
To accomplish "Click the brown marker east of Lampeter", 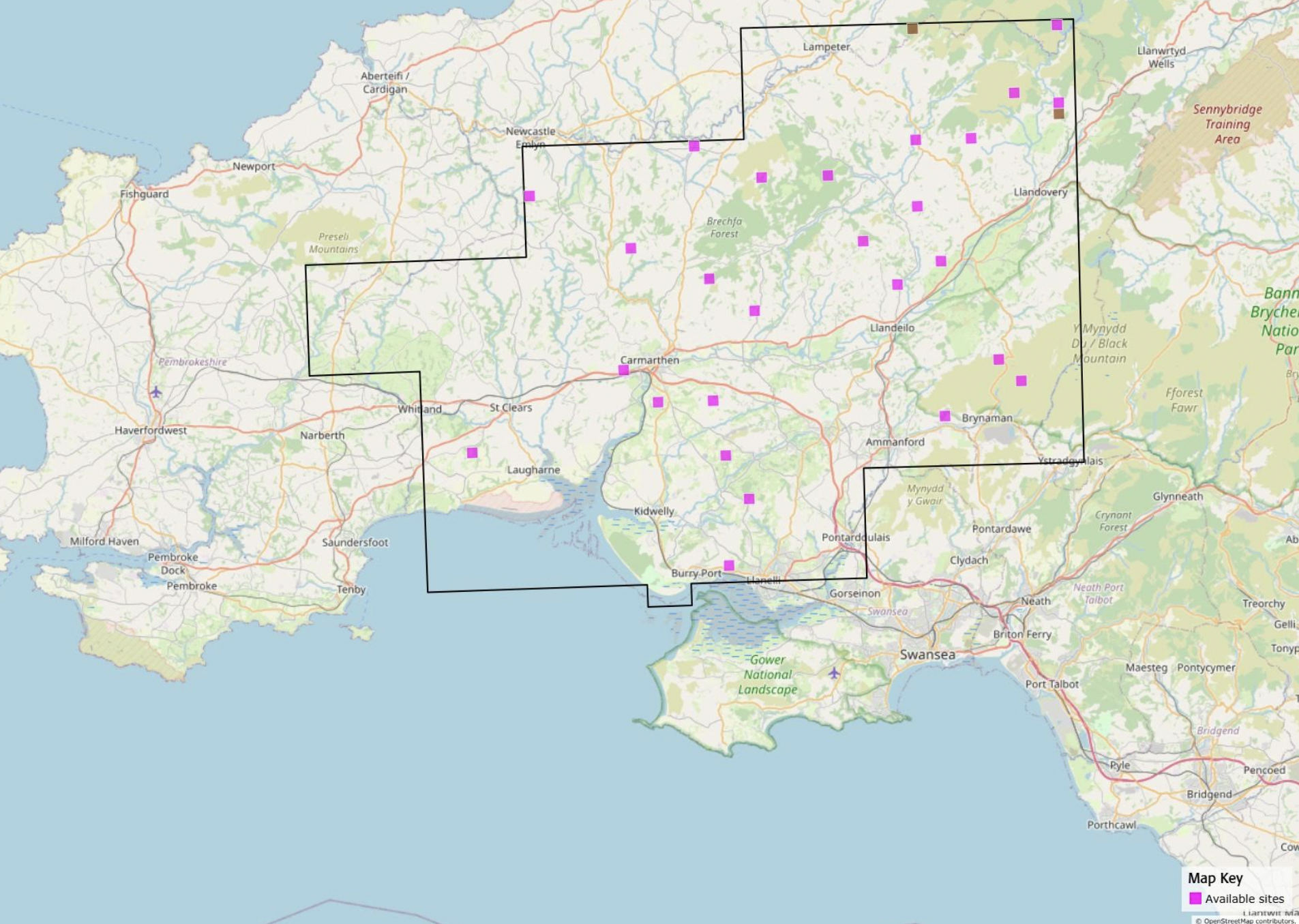I will [x=912, y=29].
